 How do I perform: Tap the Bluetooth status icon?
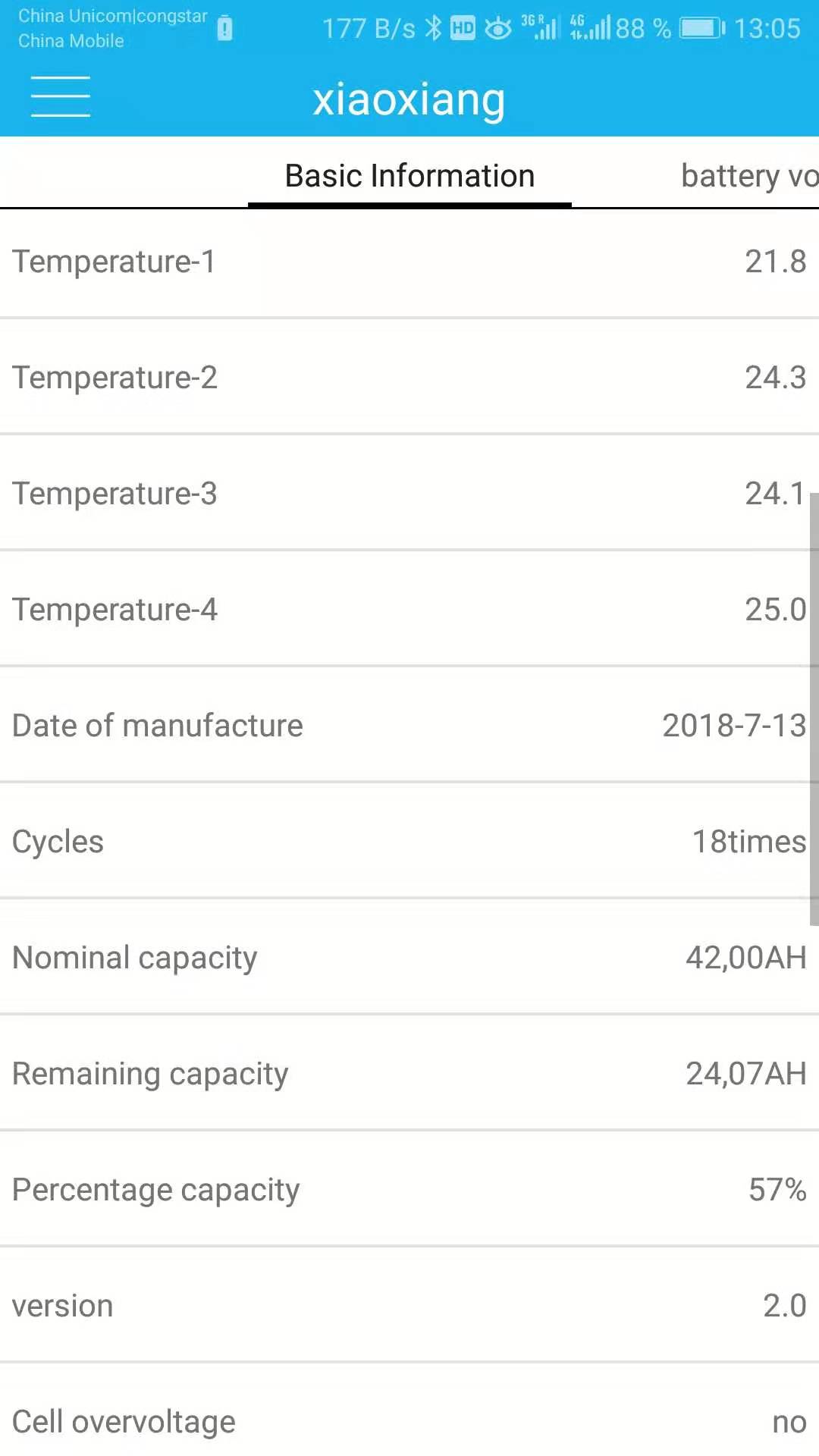pyautogui.click(x=433, y=28)
